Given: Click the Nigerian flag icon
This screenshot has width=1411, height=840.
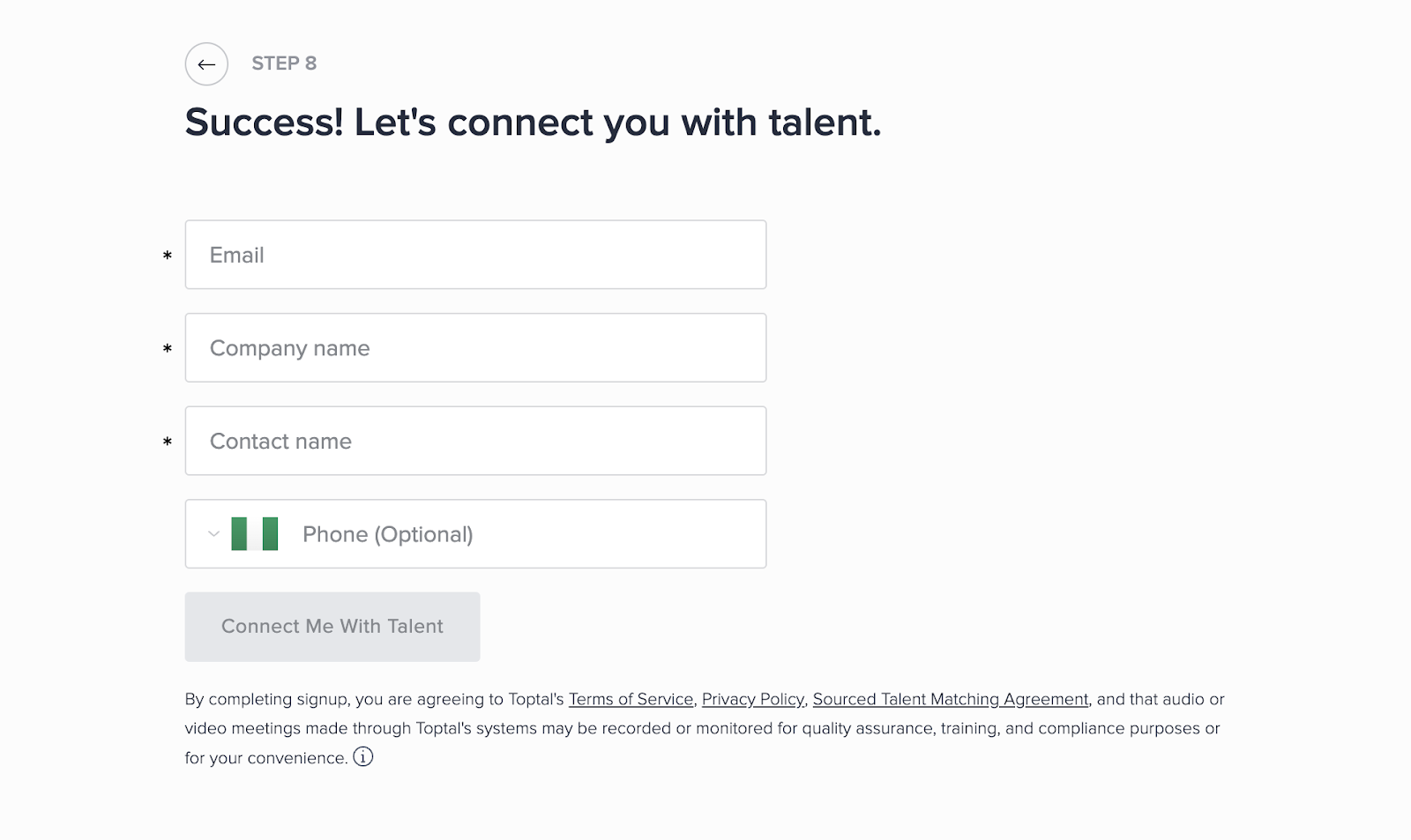Looking at the screenshot, I should pyautogui.click(x=255, y=534).
